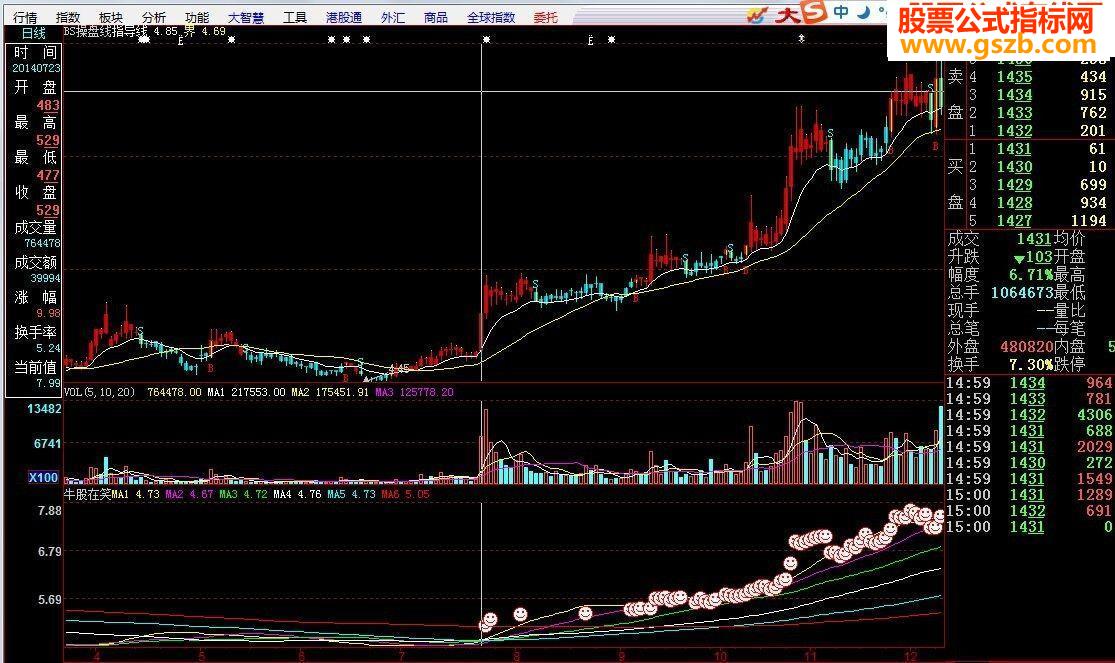Click the first S sell signal near month 4

140,331
